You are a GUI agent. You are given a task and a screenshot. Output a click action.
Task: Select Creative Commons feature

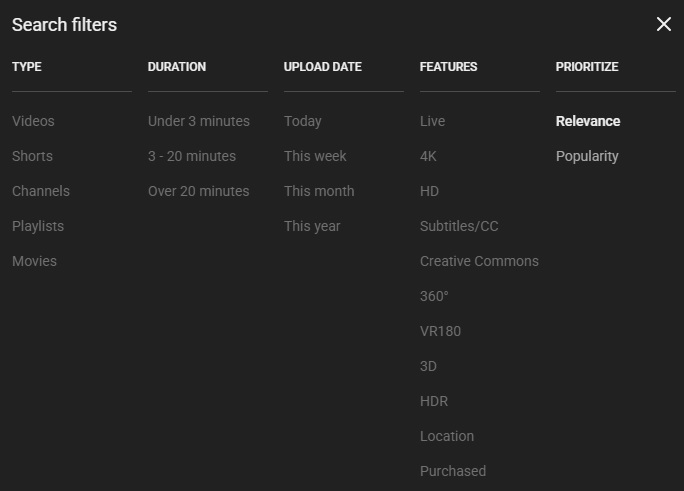coord(479,261)
